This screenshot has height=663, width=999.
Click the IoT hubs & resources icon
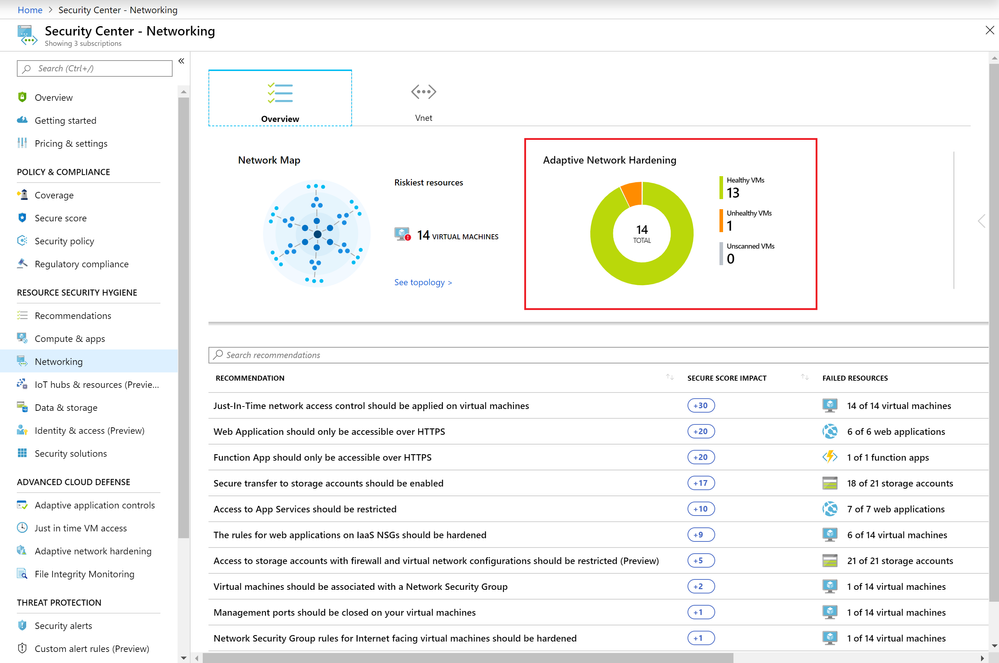(22, 384)
